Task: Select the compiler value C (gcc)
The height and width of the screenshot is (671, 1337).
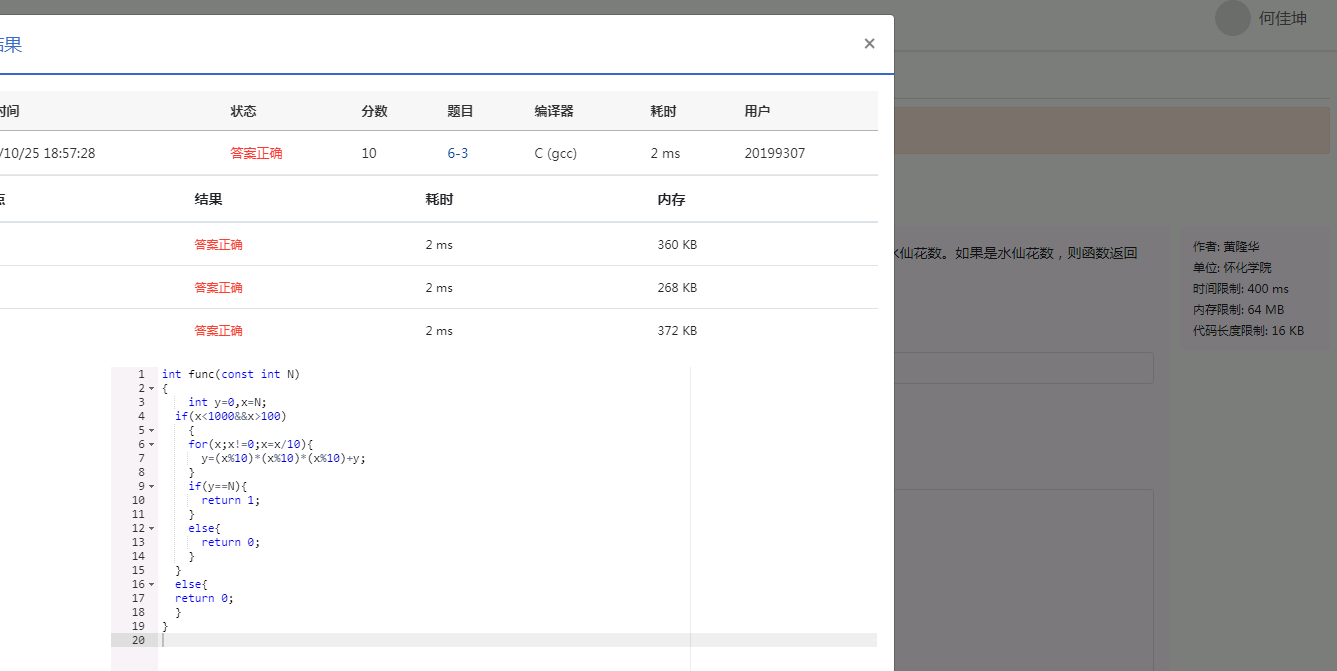Action: (x=556, y=153)
